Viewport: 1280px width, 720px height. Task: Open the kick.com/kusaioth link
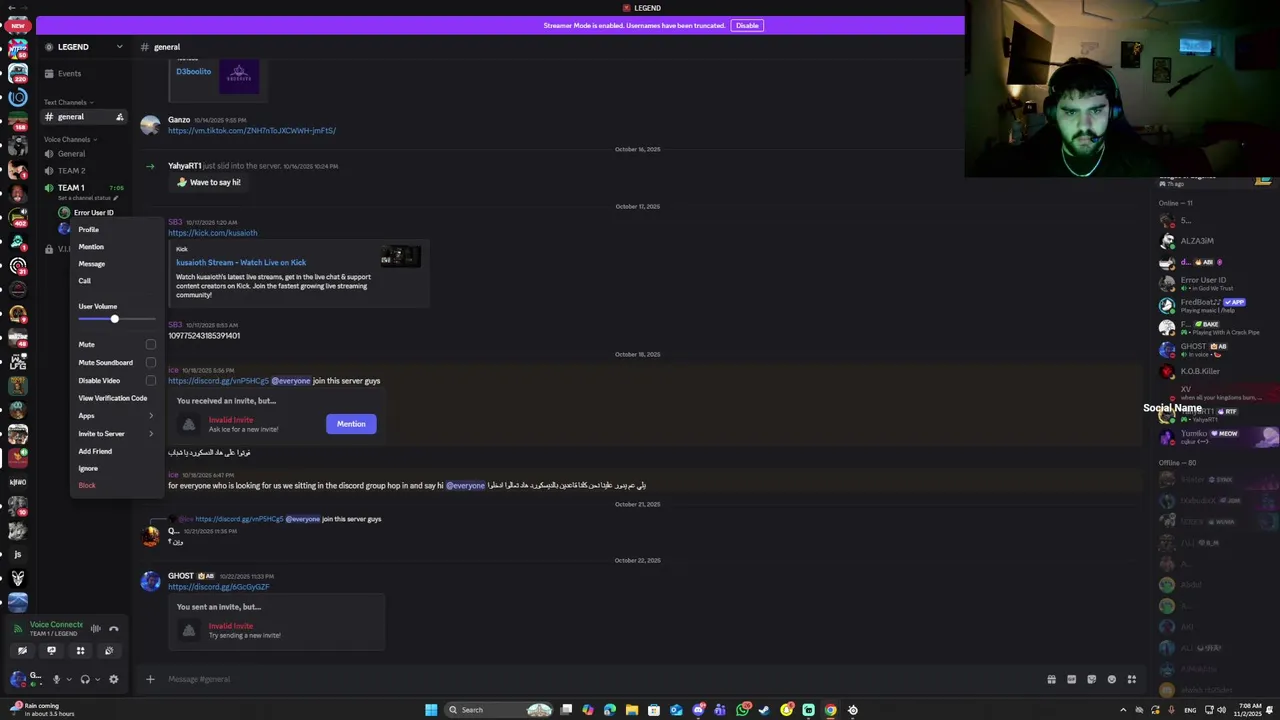coord(212,233)
